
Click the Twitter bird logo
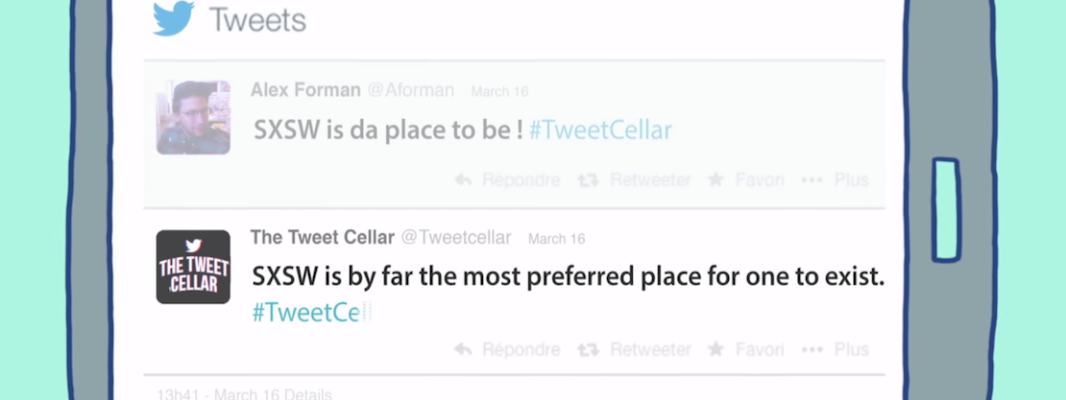pyautogui.click(x=173, y=20)
